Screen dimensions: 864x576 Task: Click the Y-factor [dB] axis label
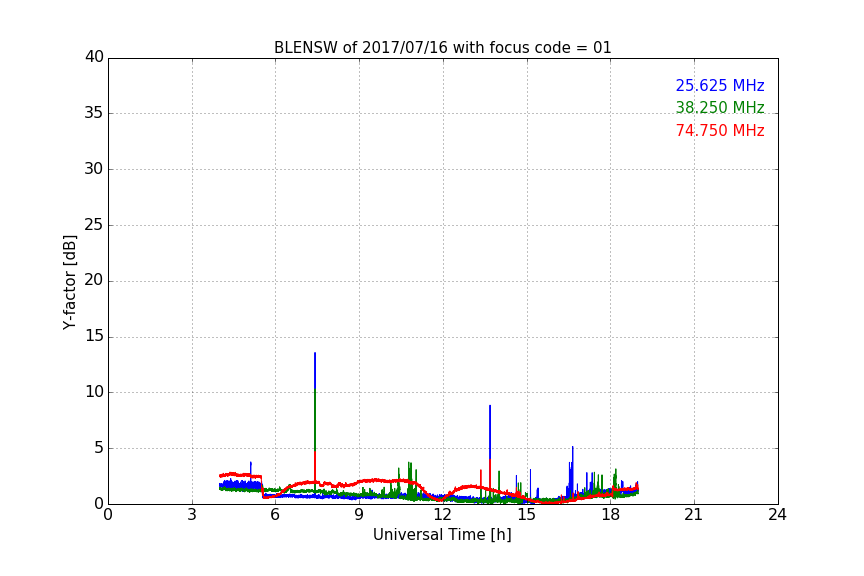click(69, 283)
